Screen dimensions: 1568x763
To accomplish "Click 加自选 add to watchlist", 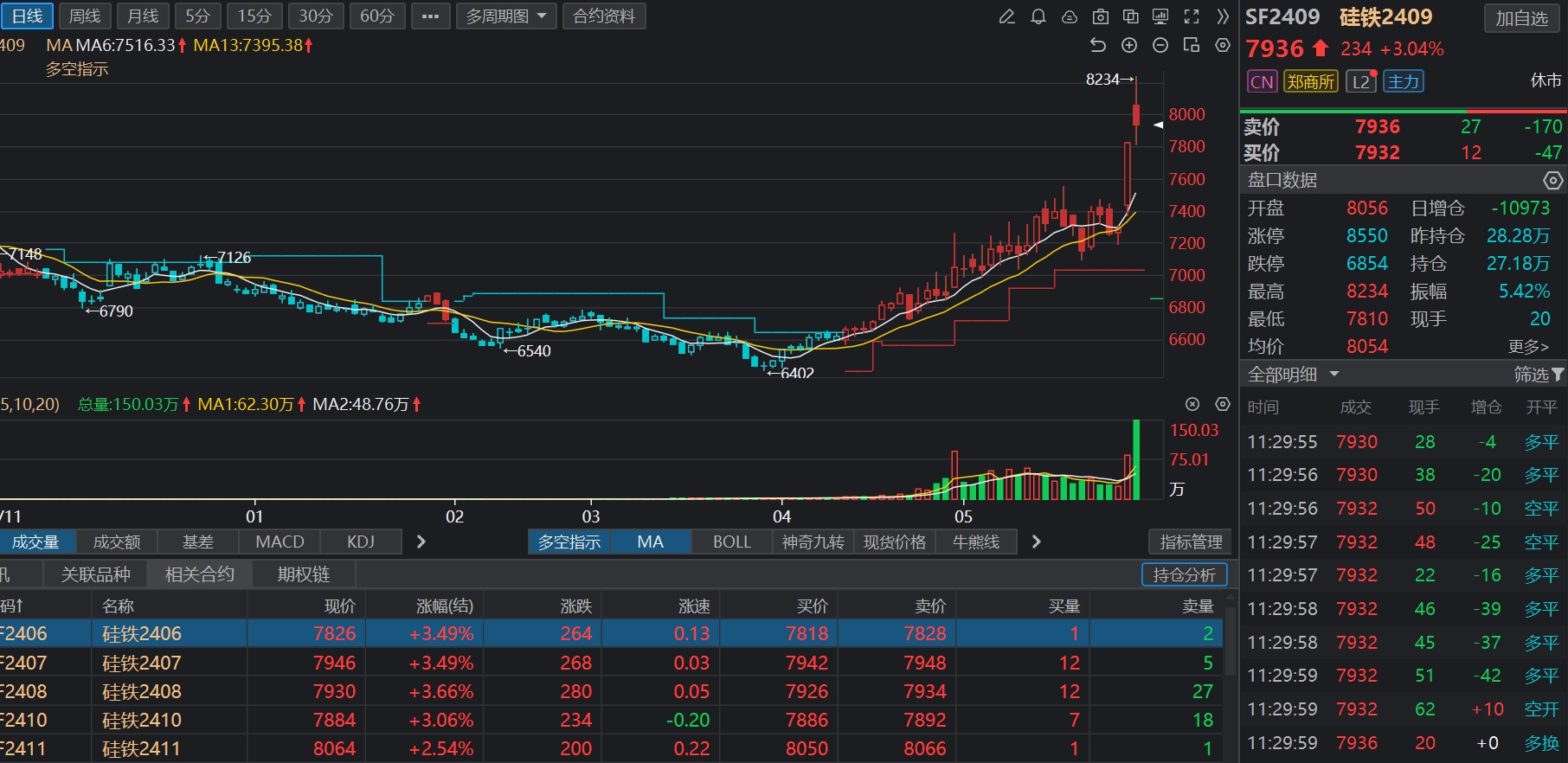I will (1522, 18).
